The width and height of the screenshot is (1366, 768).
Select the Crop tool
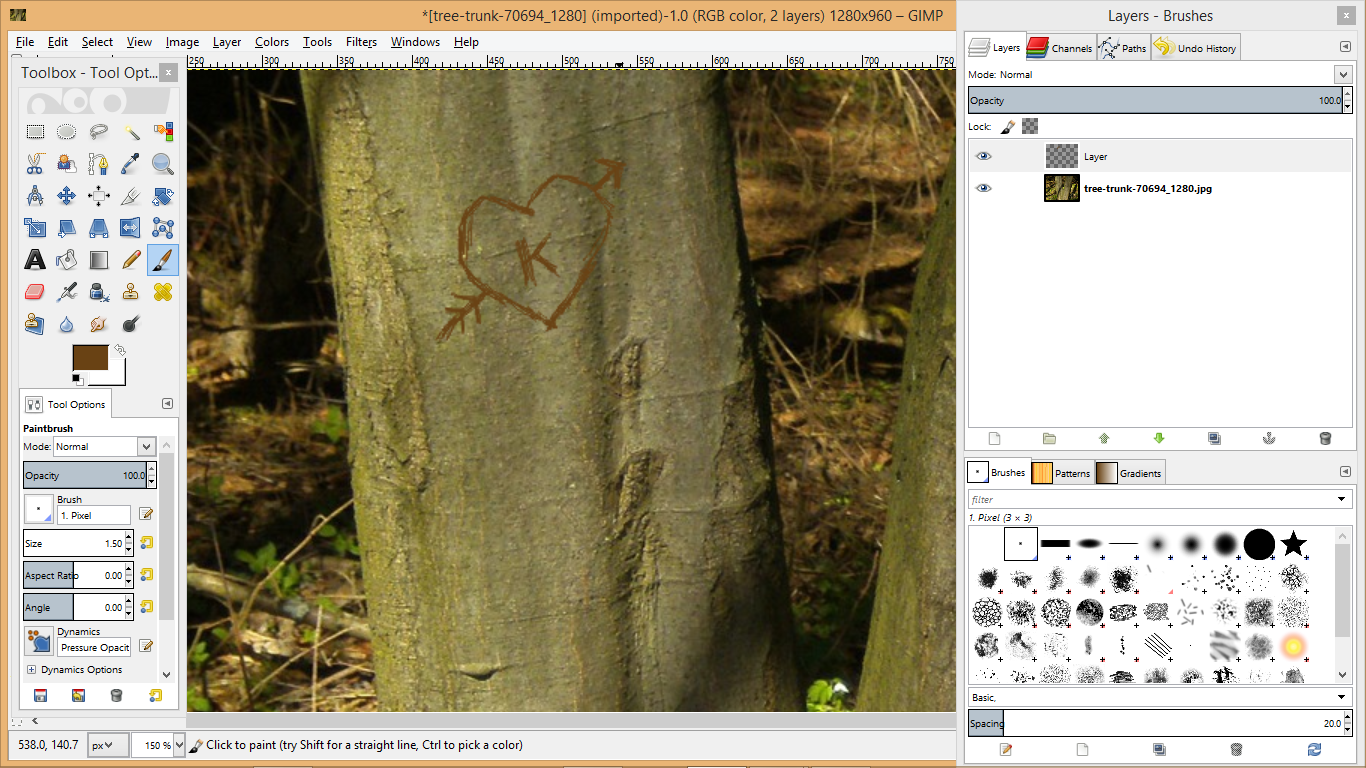point(131,195)
